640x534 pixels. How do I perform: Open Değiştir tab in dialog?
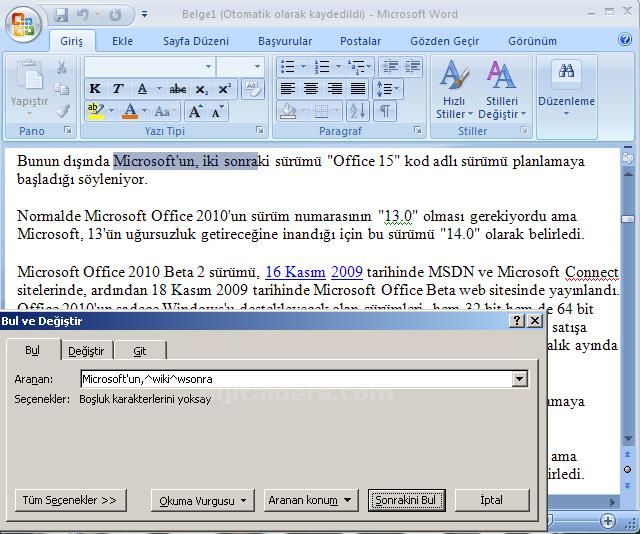(86, 351)
